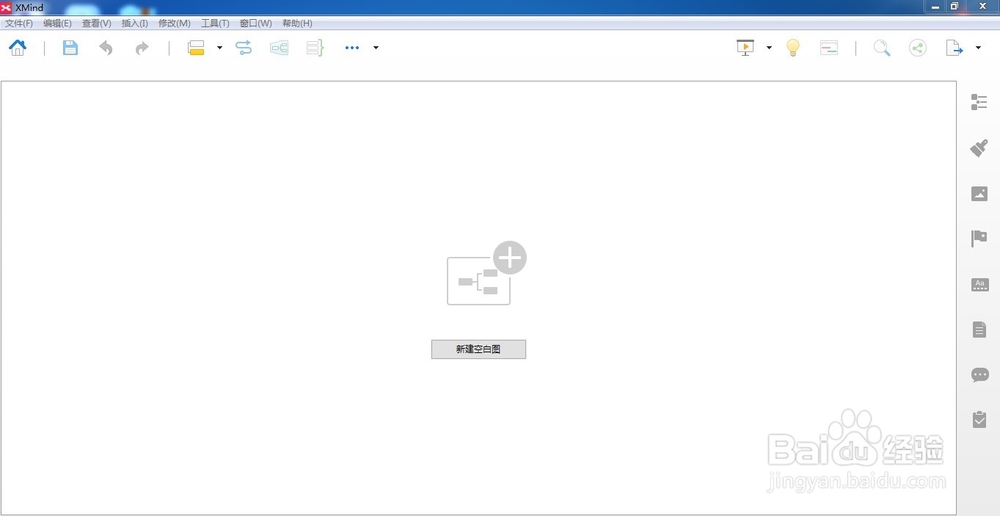The width and height of the screenshot is (1000, 516).
Task: Go to the Home dashboard icon
Action: (x=18, y=47)
